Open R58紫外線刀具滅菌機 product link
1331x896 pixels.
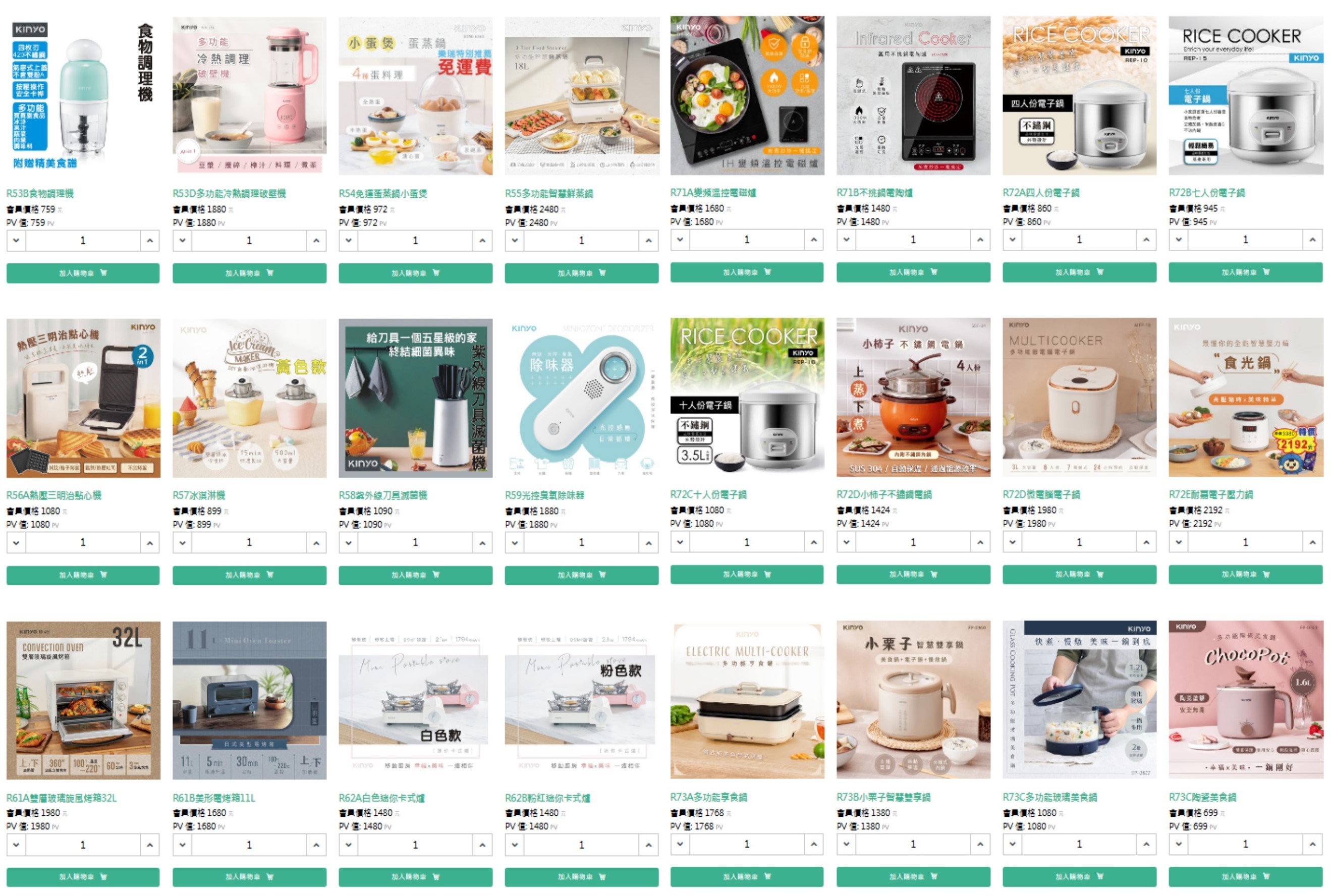(x=383, y=495)
